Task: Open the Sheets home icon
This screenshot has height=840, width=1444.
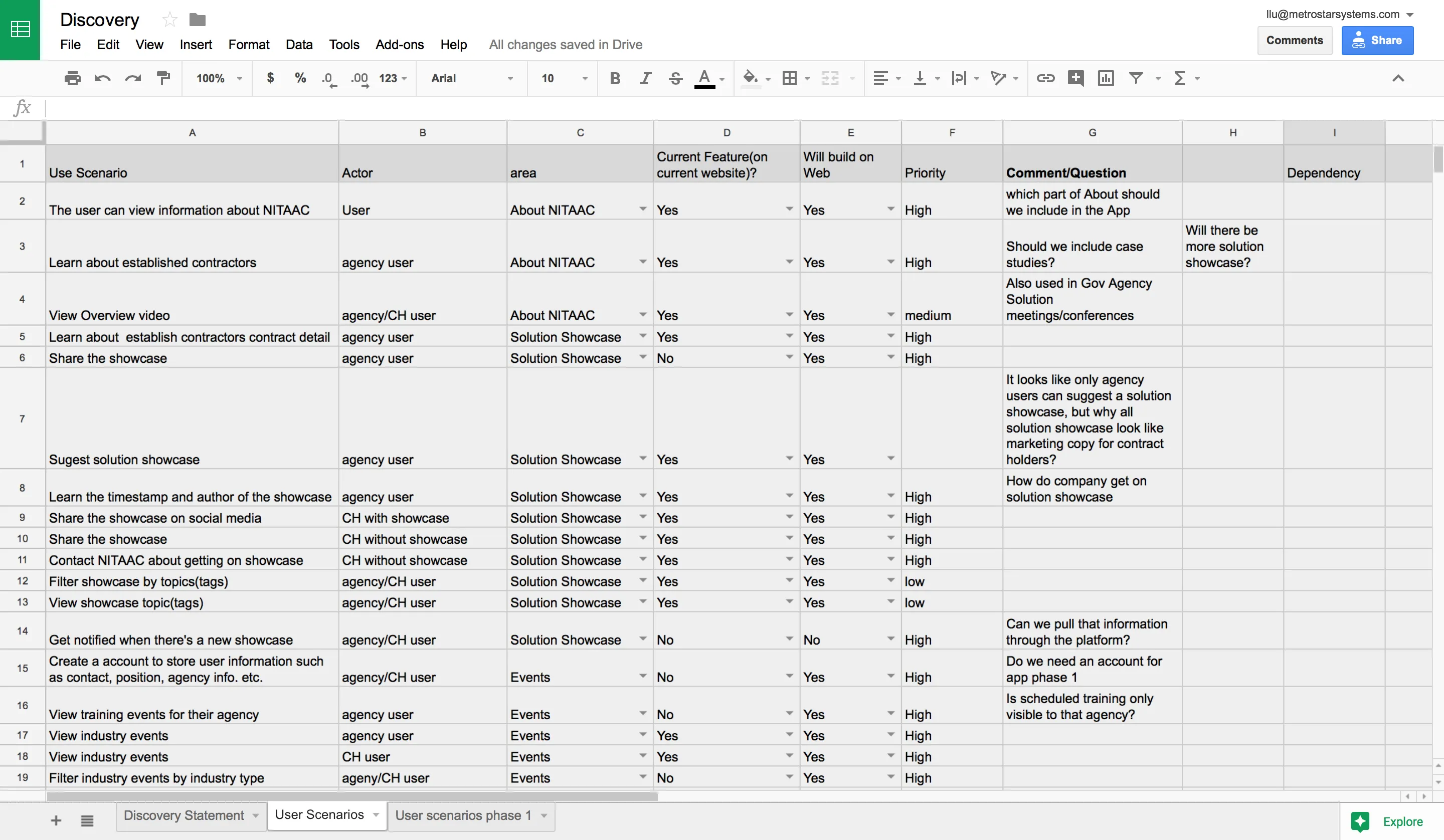Action: [x=20, y=30]
